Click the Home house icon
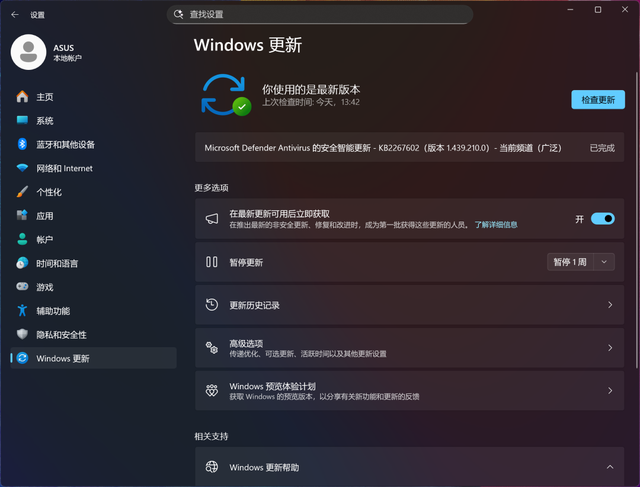 click(22, 97)
